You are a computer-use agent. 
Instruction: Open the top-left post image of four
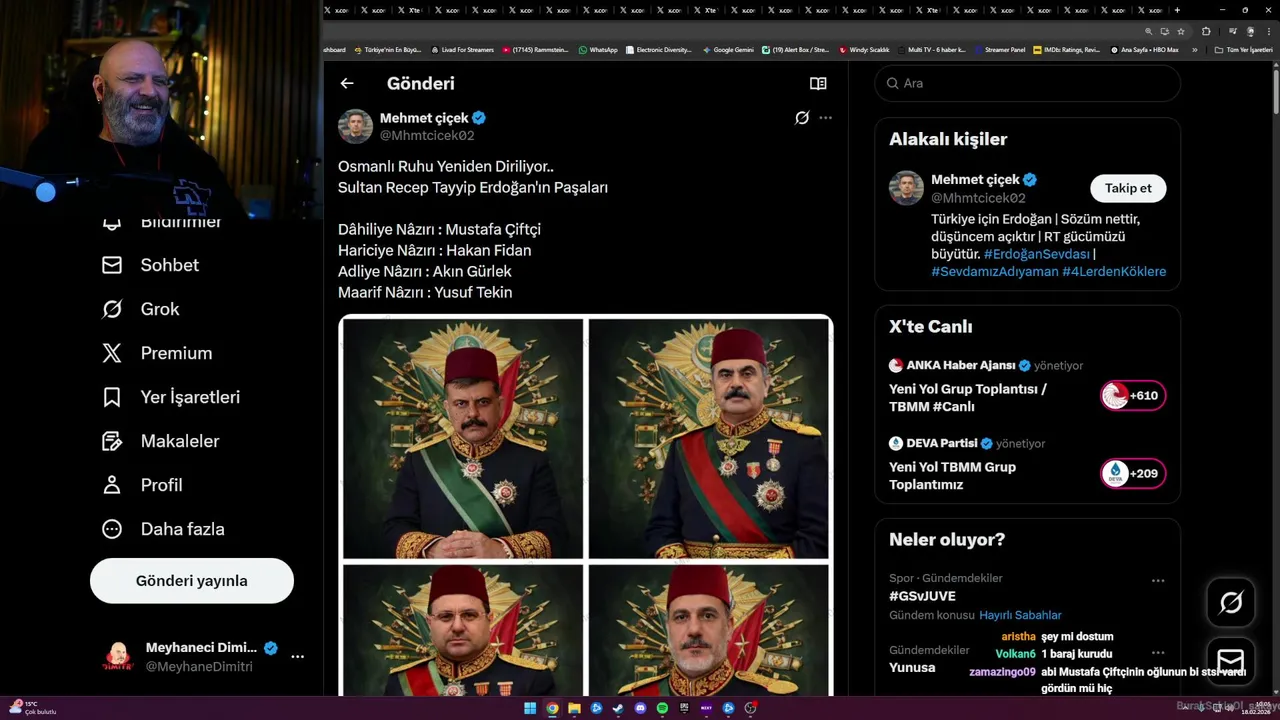coord(463,439)
